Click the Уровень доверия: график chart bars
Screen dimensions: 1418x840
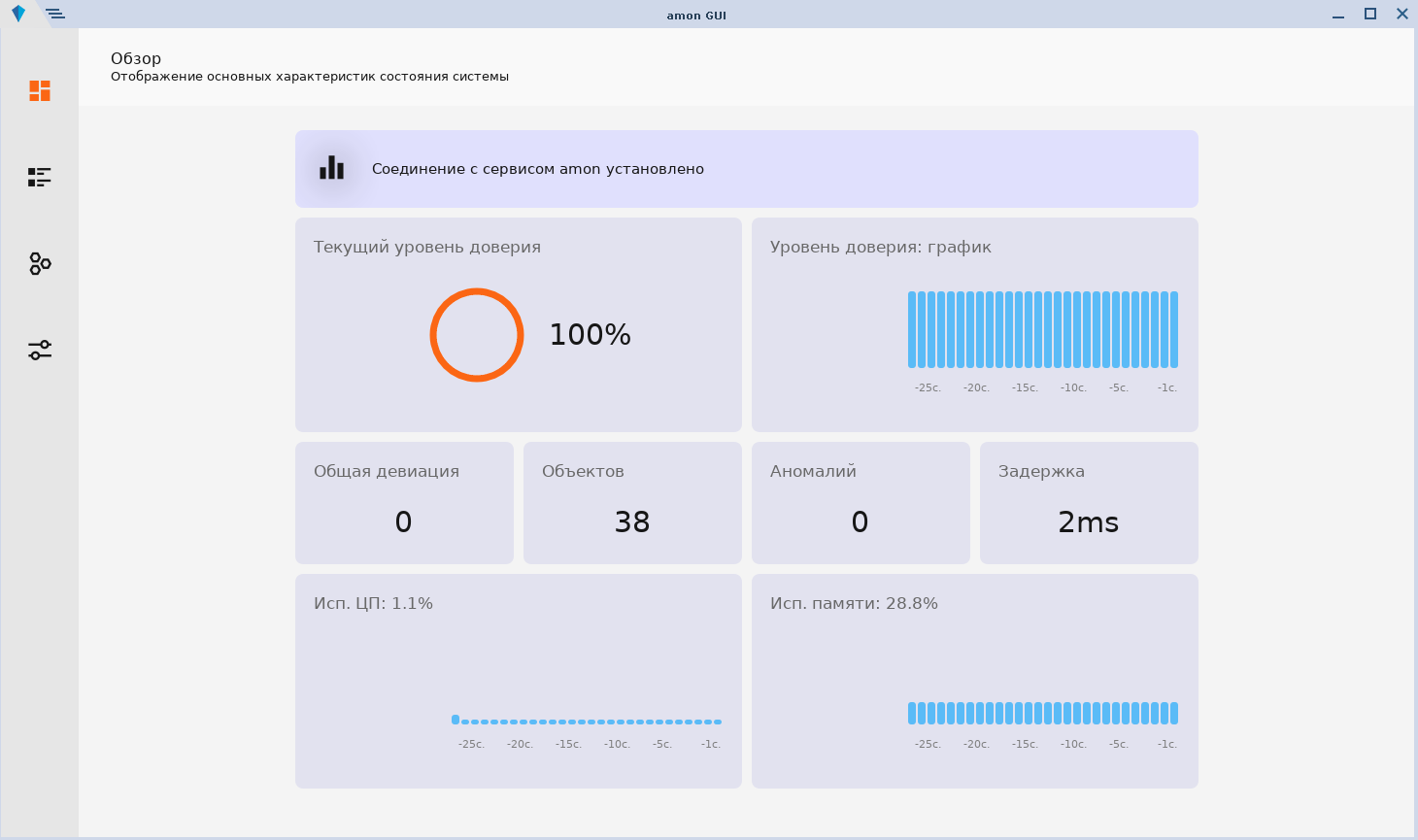click(1042, 330)
